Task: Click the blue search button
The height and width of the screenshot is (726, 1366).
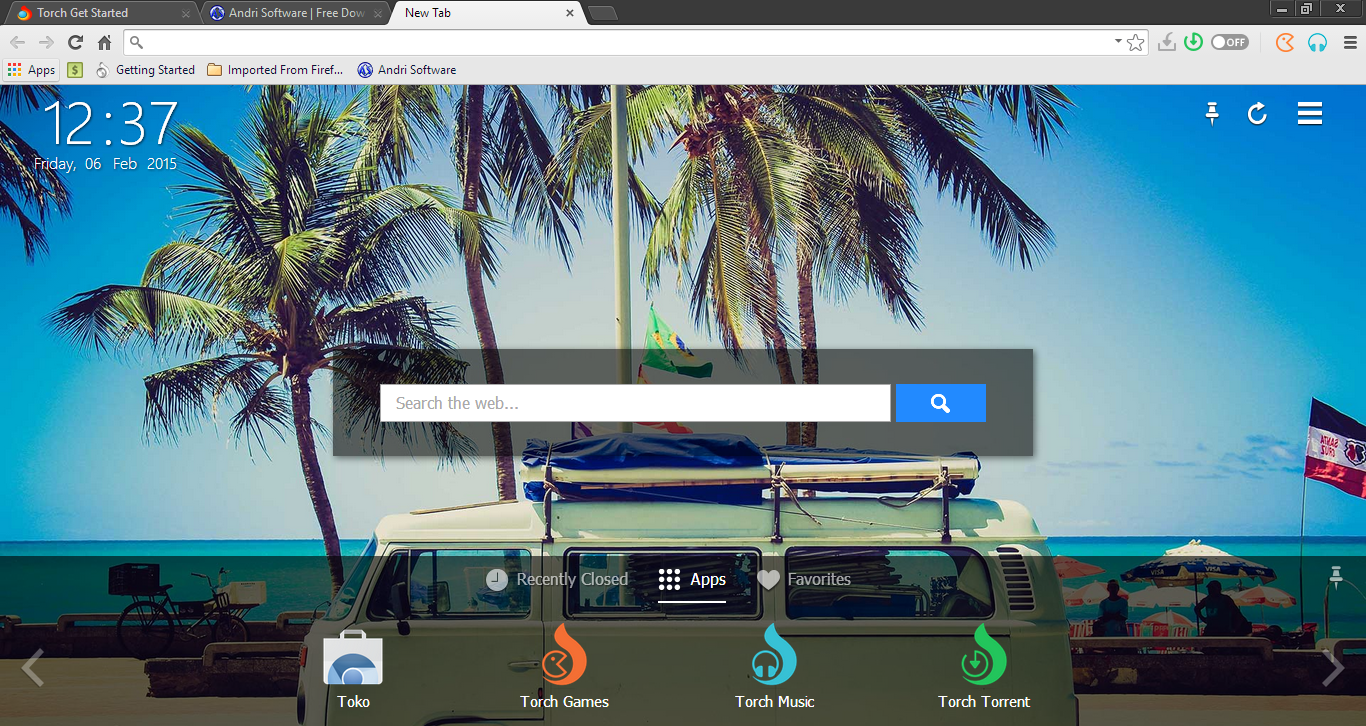Action: point(940,403)
